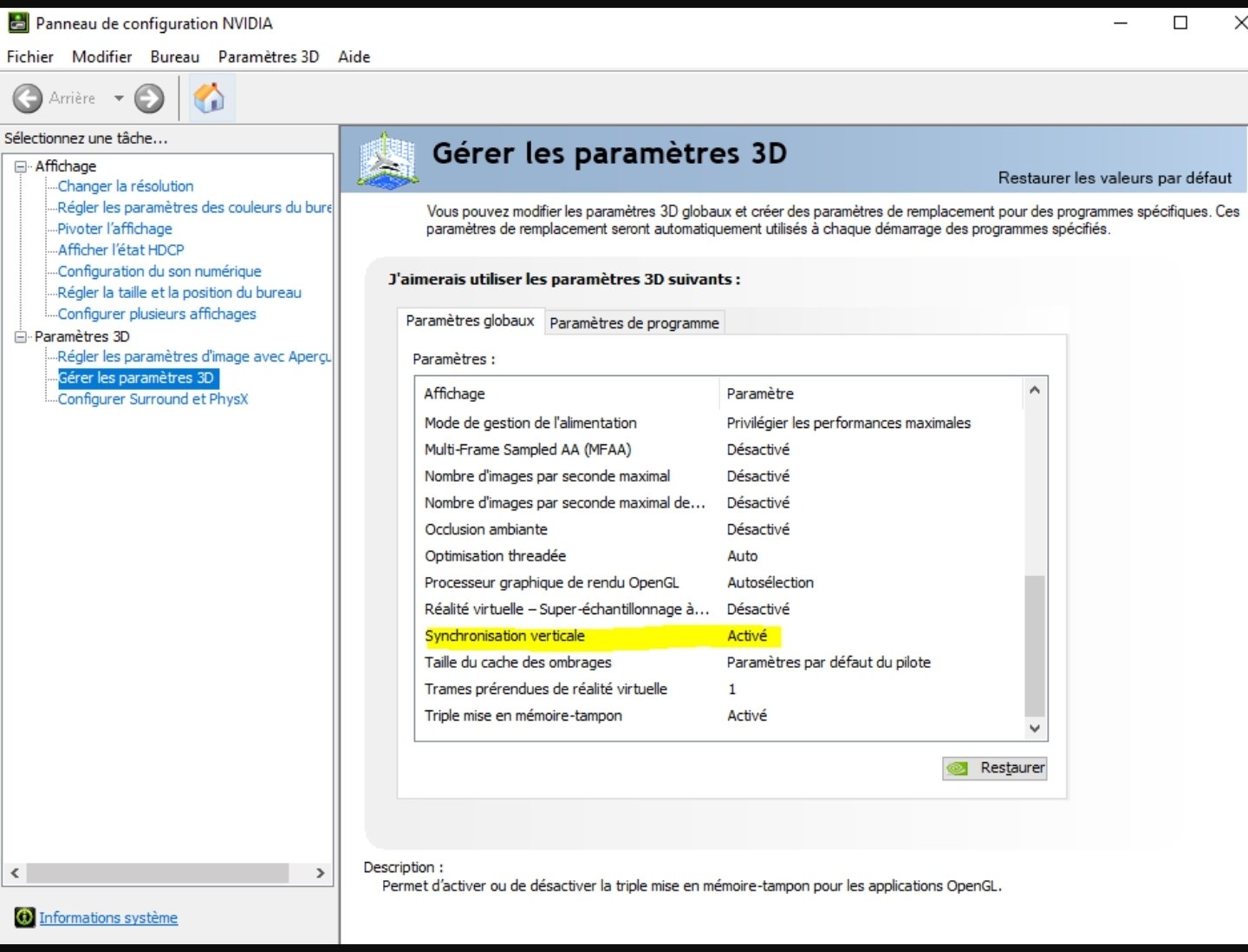This screenshot has width=1248, height=952.
Task: Click Restaurer les valeurs par défaut
Action: pos(1115,178)
